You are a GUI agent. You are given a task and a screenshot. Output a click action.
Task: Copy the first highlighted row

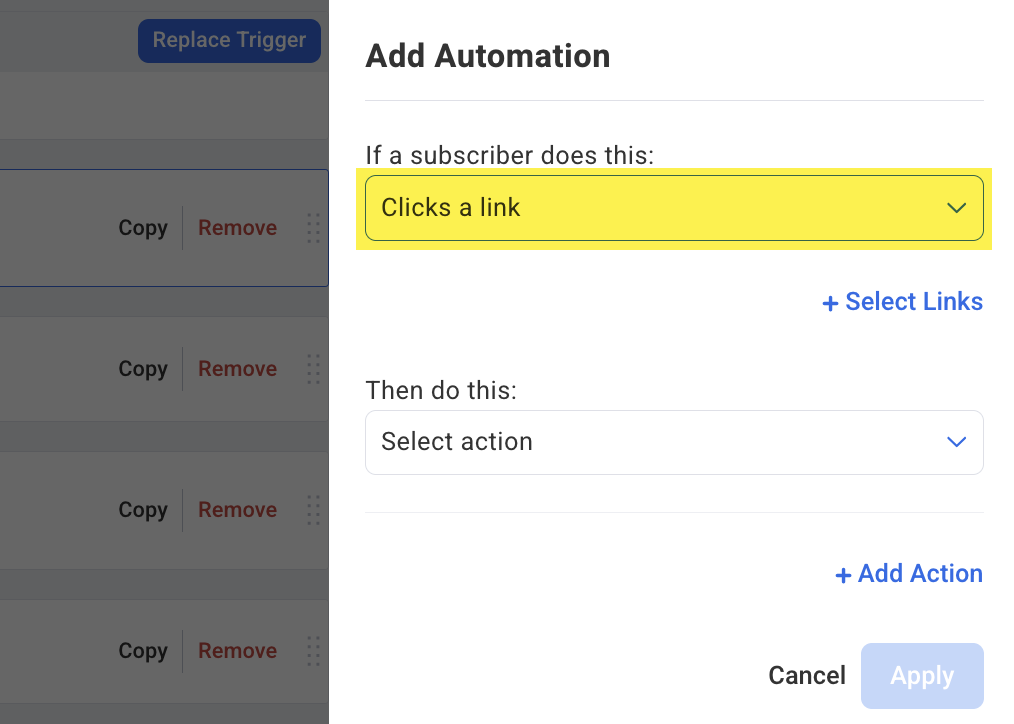click(x=143, y=228)
